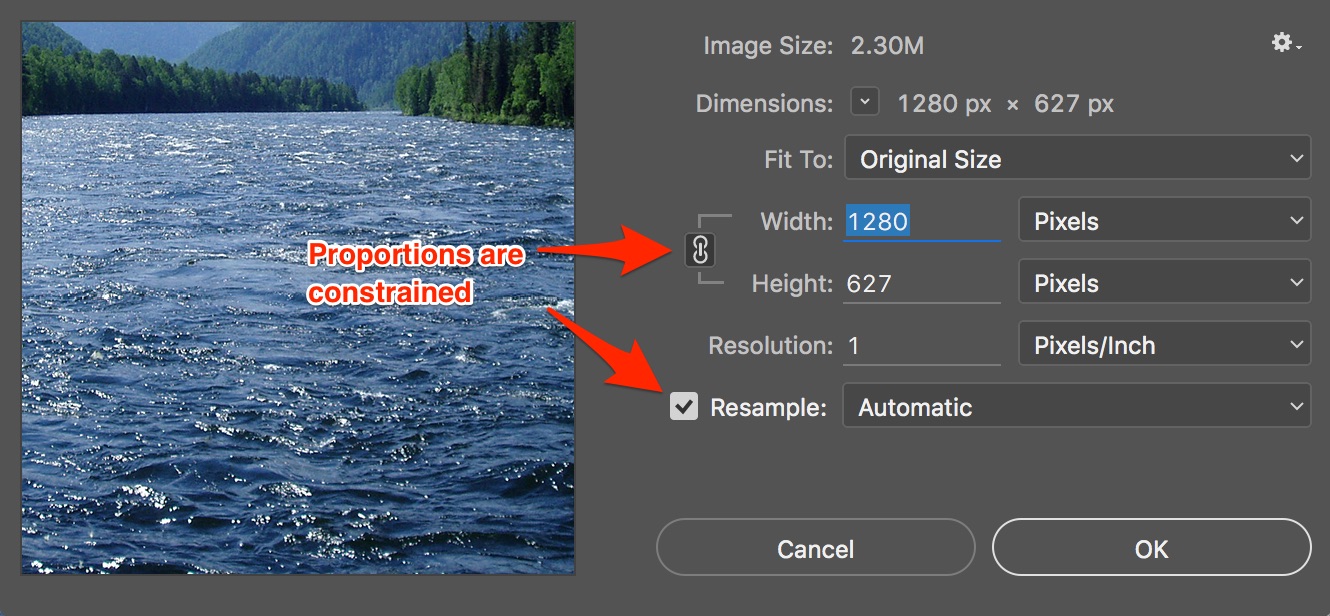The image size is (1330, 616).
Task: Confirm the dialog with OK
Action: coord(1151,549)
